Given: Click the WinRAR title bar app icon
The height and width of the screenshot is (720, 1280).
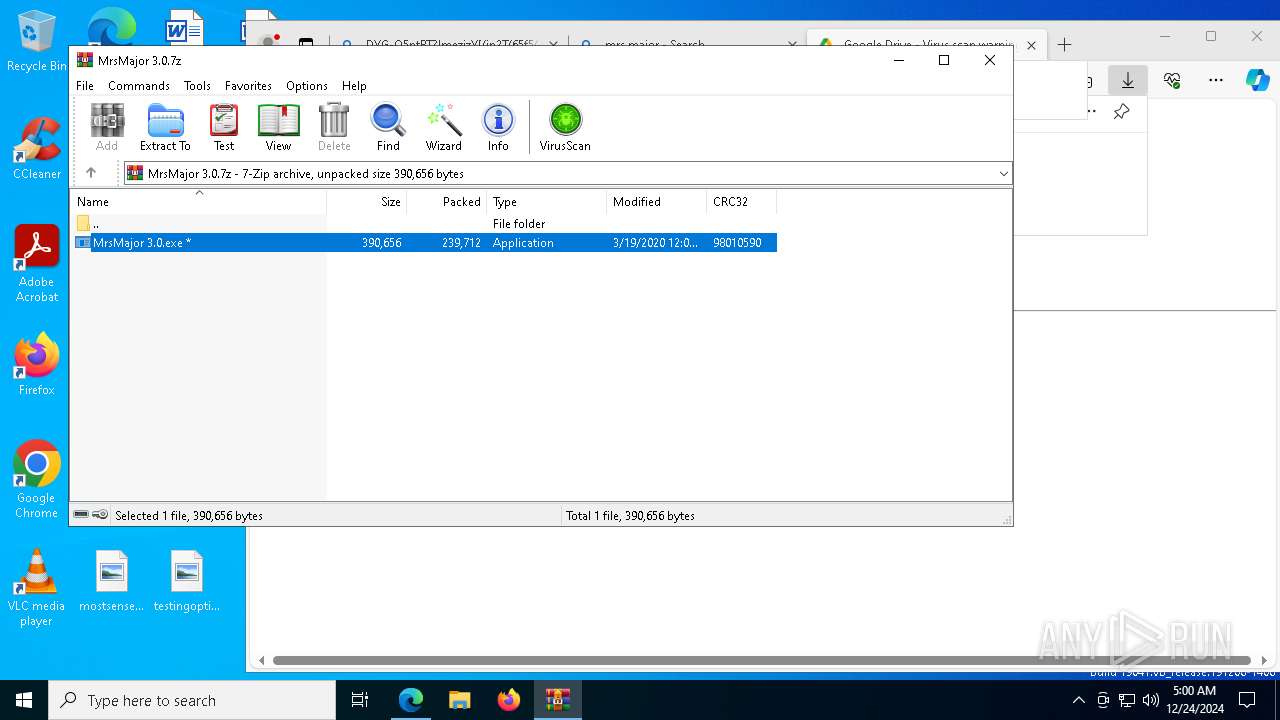Looking at the screenshot, I should coord(85,60).
